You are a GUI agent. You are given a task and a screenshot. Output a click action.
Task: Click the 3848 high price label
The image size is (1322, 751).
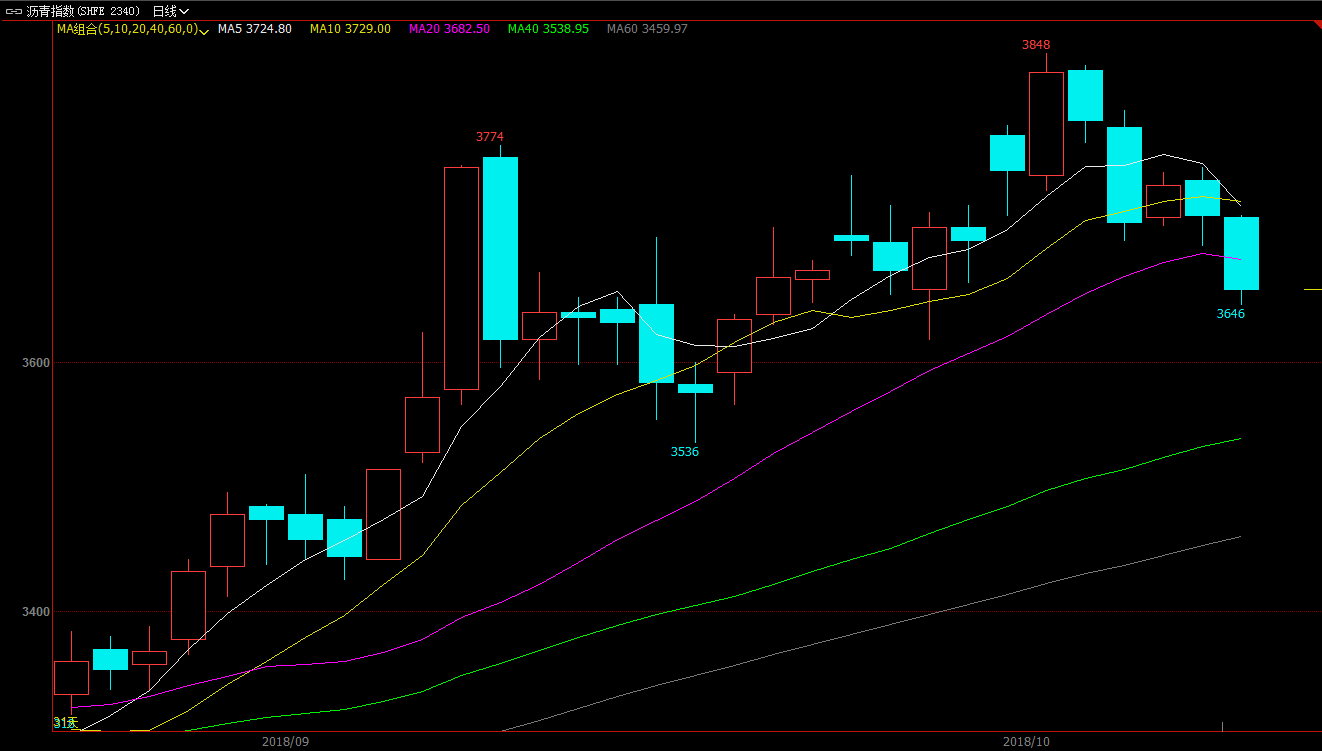tap(1036, 45)
